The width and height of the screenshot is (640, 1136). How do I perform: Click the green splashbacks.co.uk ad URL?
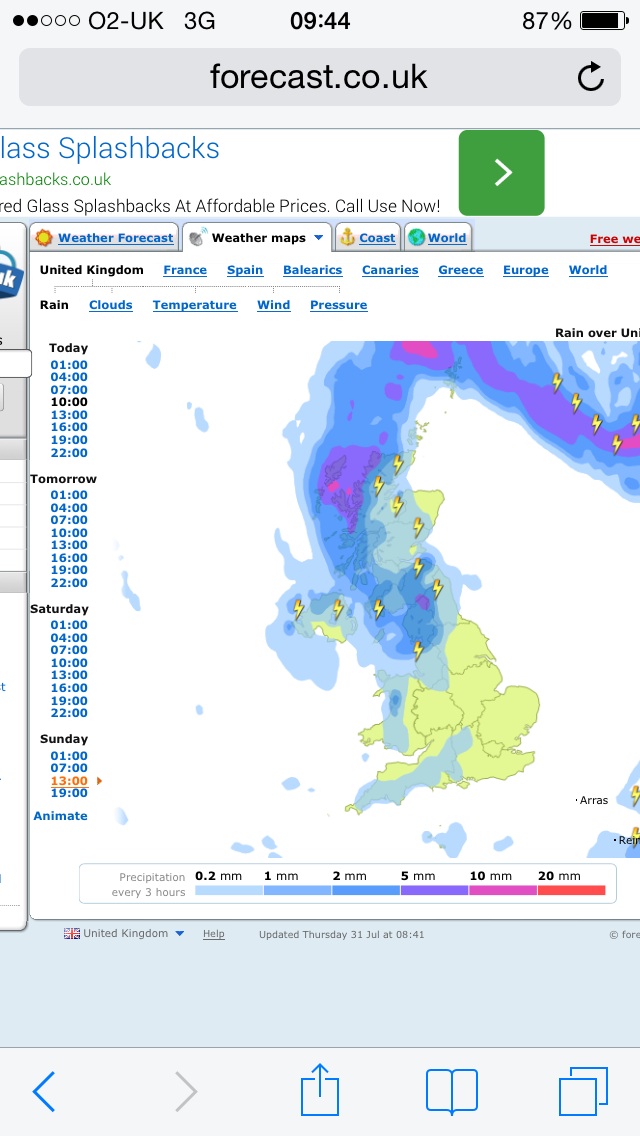(56, 179)
